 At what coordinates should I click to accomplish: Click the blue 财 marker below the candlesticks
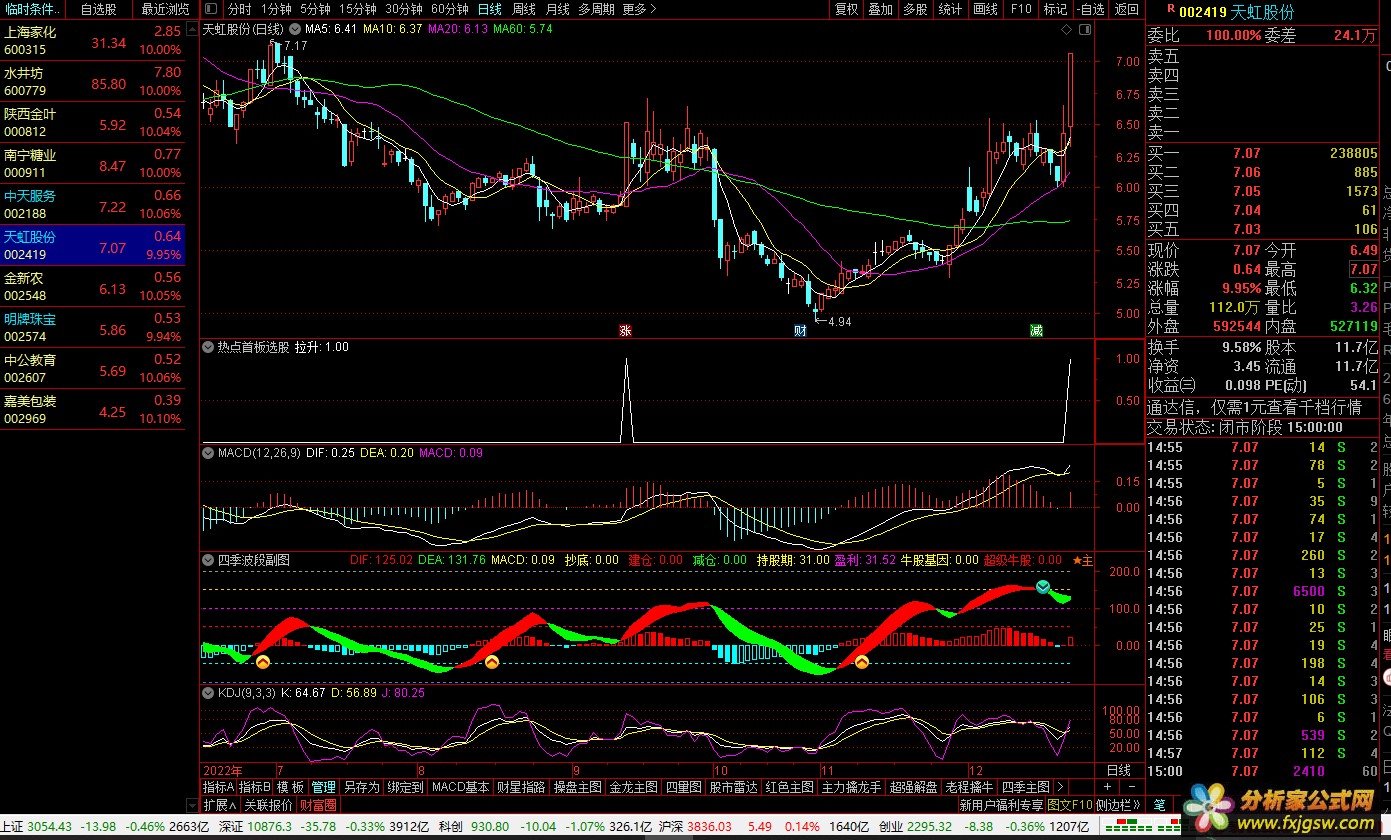[800, 330]
